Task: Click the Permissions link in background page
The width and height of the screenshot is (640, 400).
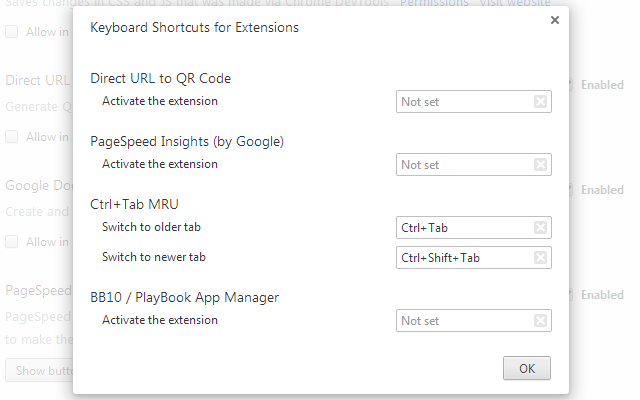Action: [434, 3]
